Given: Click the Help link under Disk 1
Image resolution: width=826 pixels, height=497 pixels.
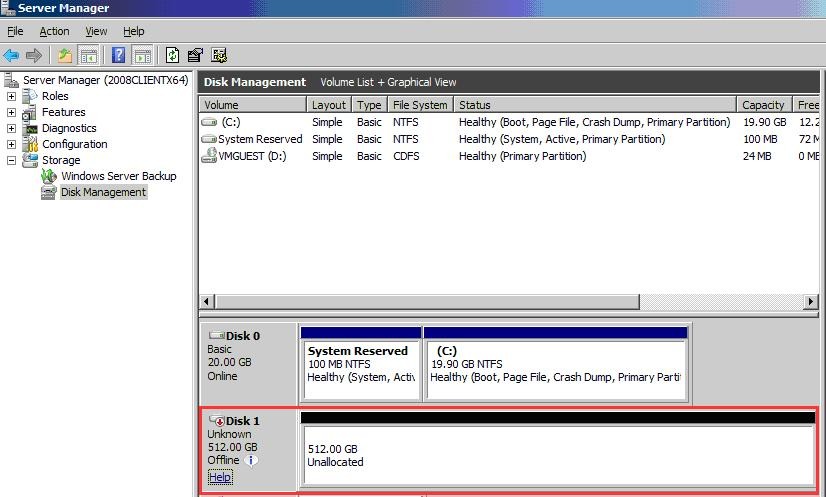Looking at the screenshot, I should point(219,478).
